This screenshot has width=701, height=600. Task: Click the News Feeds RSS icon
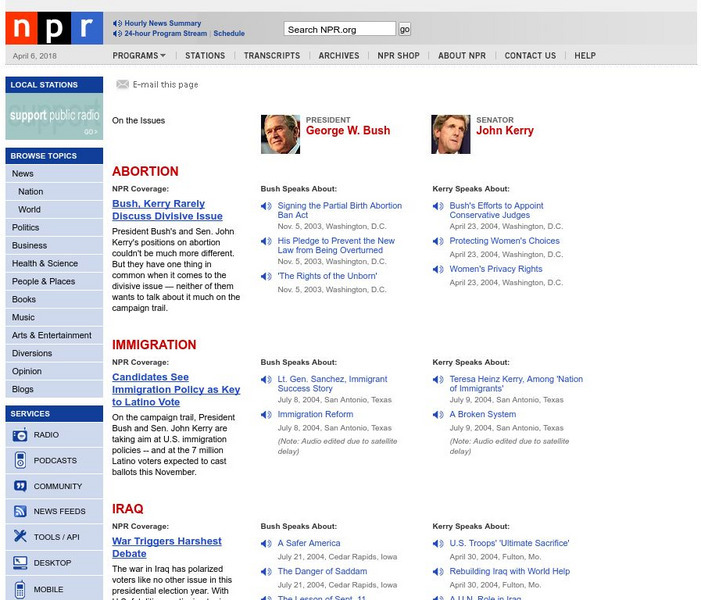point(20,511)
